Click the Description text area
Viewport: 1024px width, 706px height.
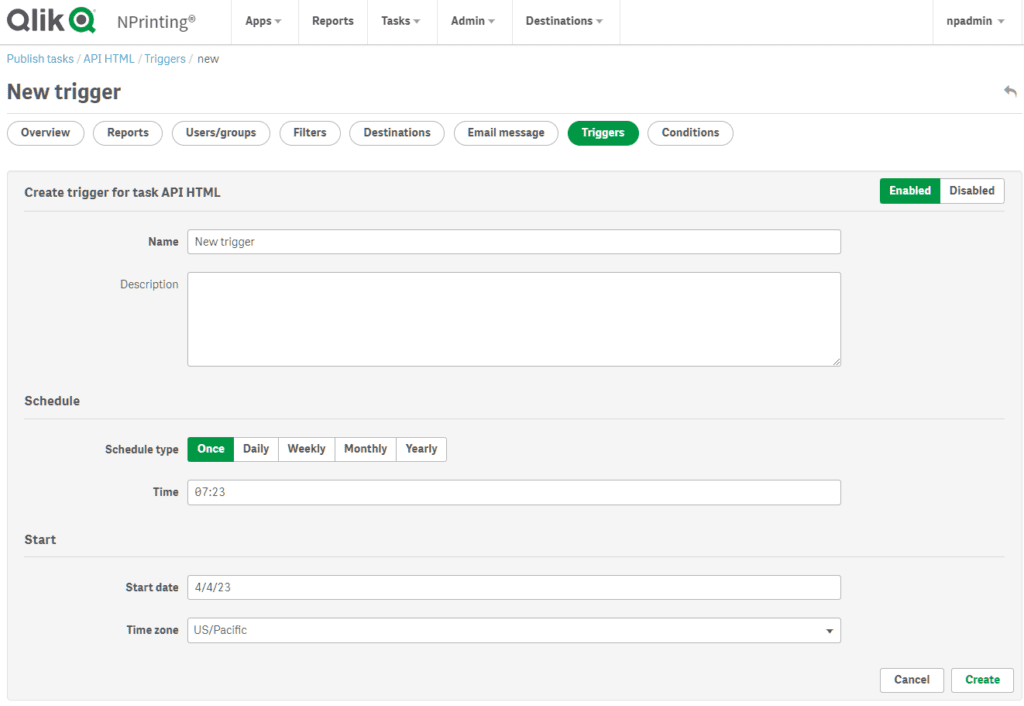[513, 319]
